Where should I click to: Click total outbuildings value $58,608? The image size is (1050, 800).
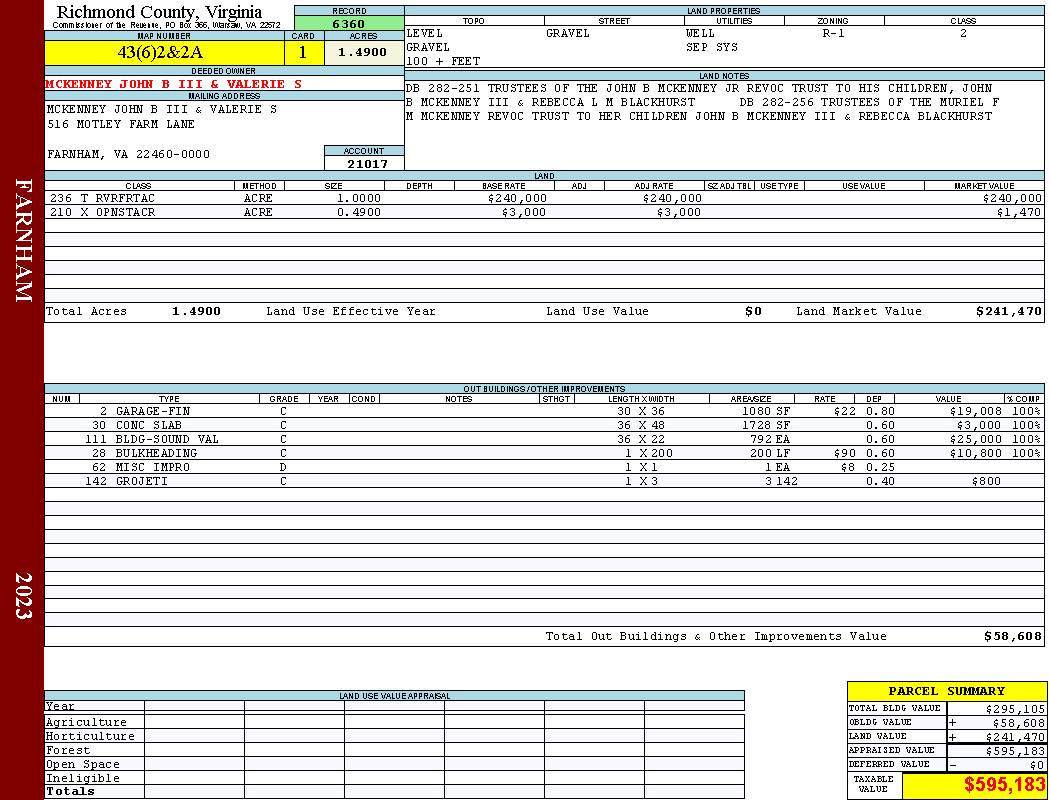coord(1012,637)
